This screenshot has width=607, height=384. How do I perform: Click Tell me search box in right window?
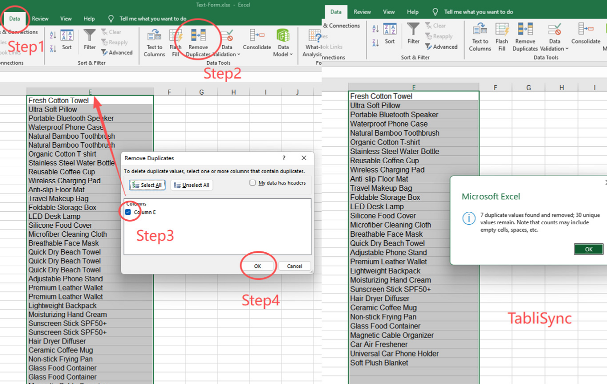(x=478, y=12)
